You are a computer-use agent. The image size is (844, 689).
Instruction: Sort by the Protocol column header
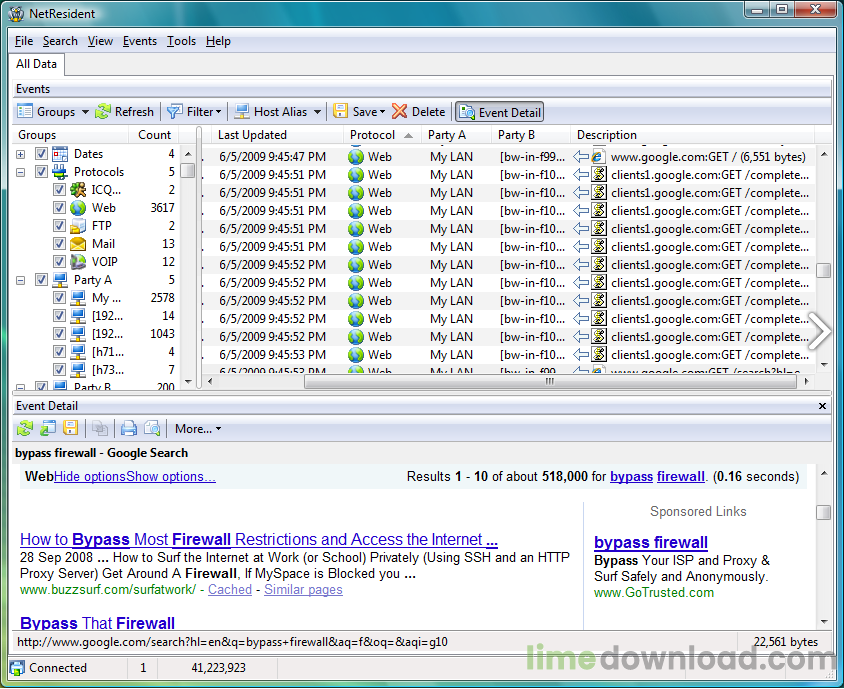click(372, 135)
